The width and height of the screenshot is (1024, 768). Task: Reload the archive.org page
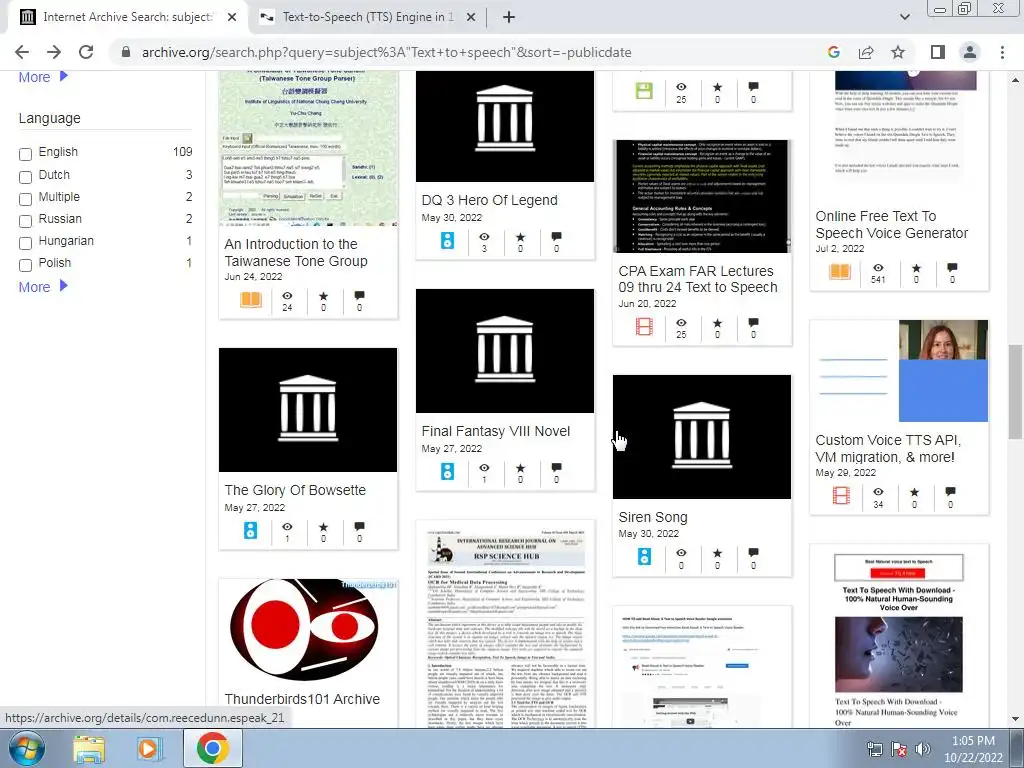pyautogui.click(x=86, y=52)
